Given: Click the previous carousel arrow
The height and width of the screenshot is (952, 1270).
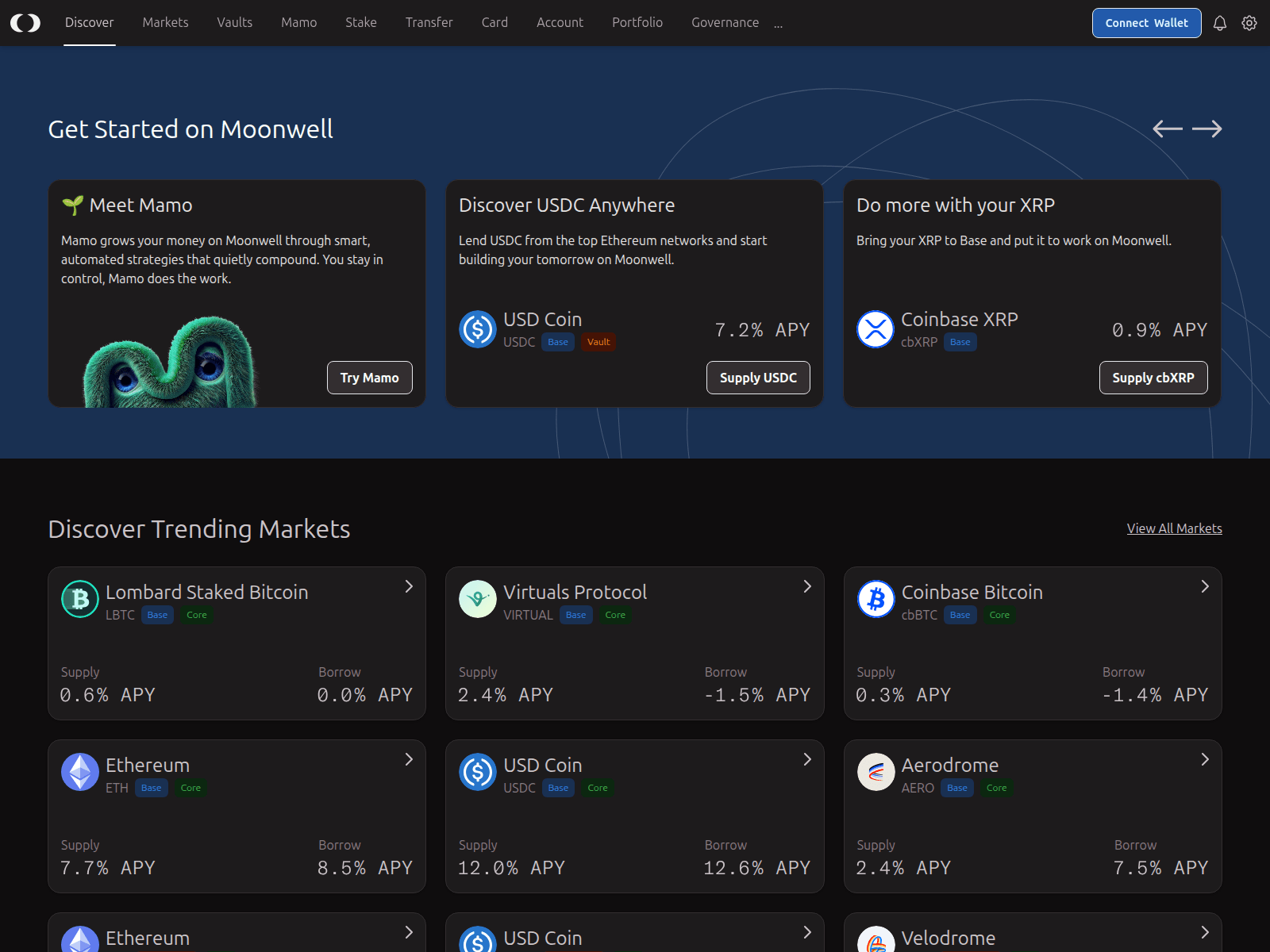Looking at the screenshot, I should [1167, 129].
